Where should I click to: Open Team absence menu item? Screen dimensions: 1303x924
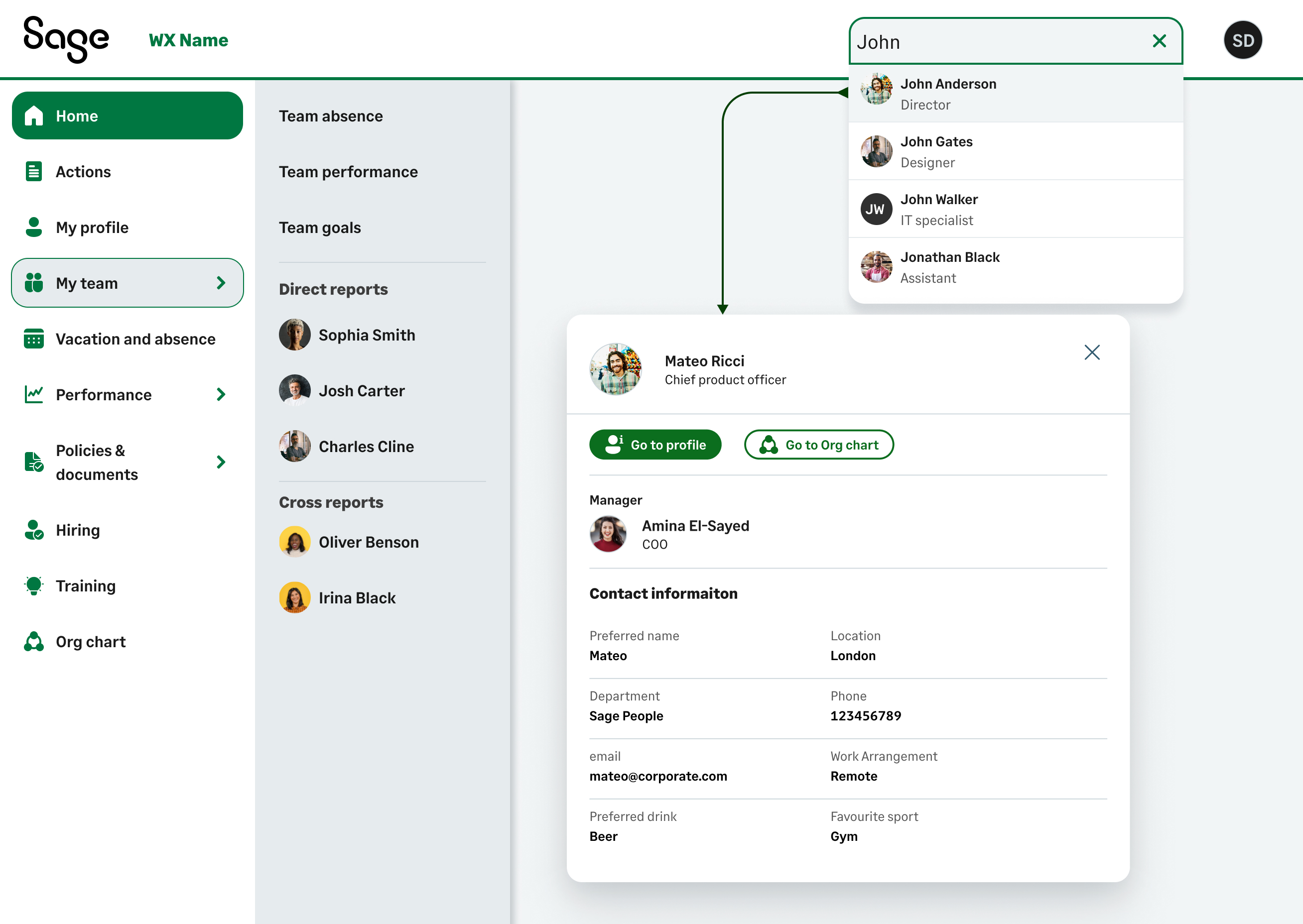[x=331, y=116]
